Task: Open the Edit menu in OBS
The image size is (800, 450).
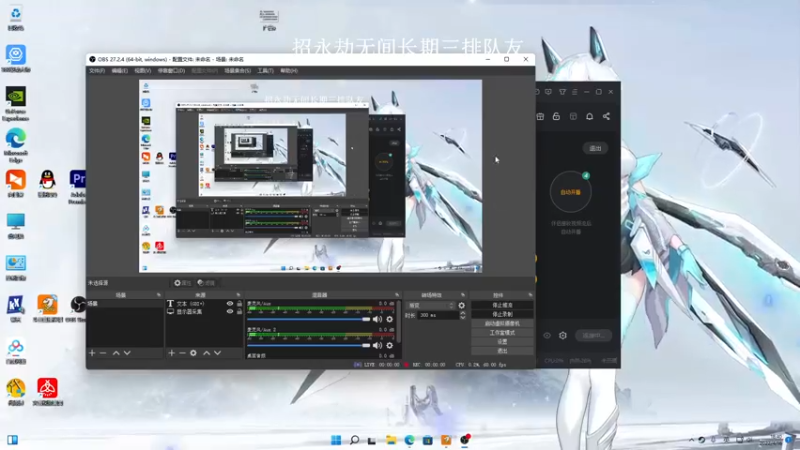Action: tap(120, 71)
